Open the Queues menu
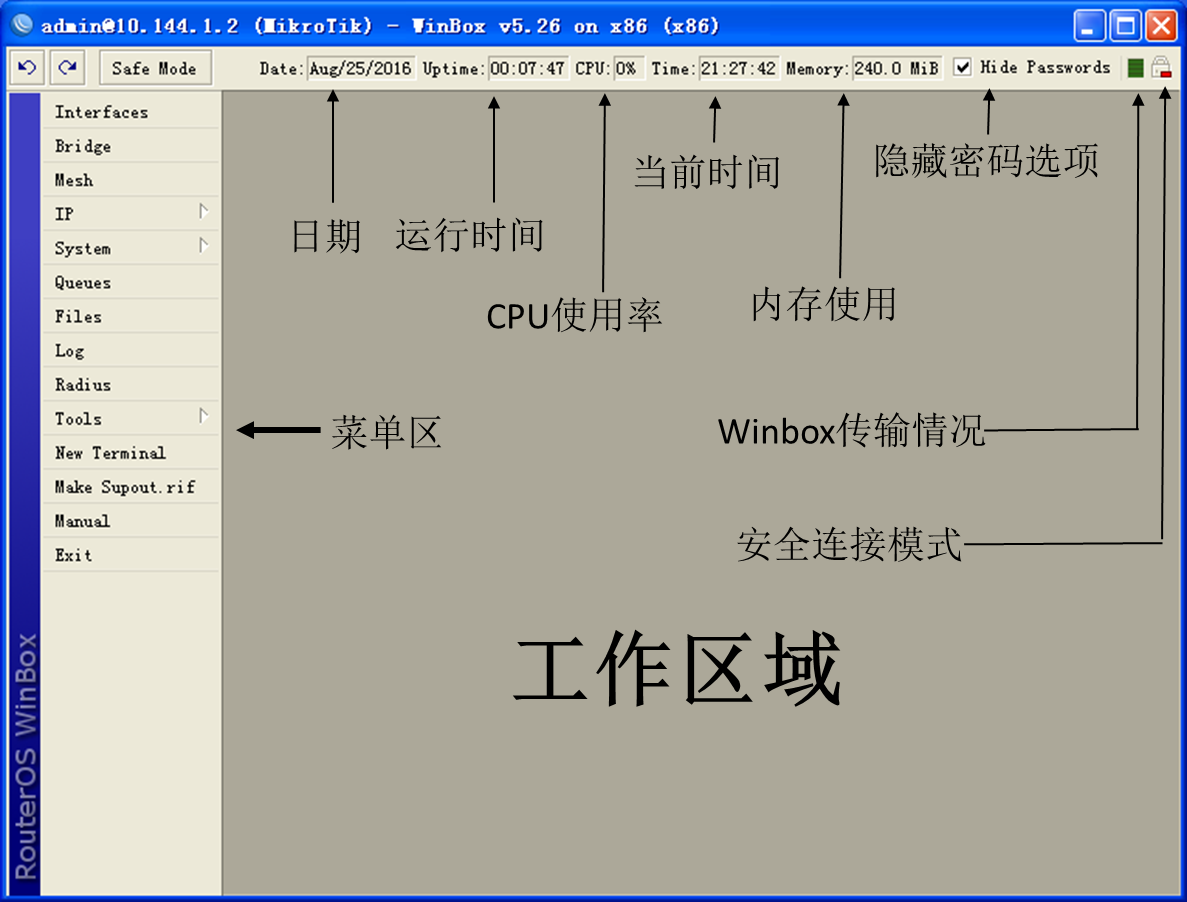Viewport: 1187px width, 902px height. pos(131,282)
